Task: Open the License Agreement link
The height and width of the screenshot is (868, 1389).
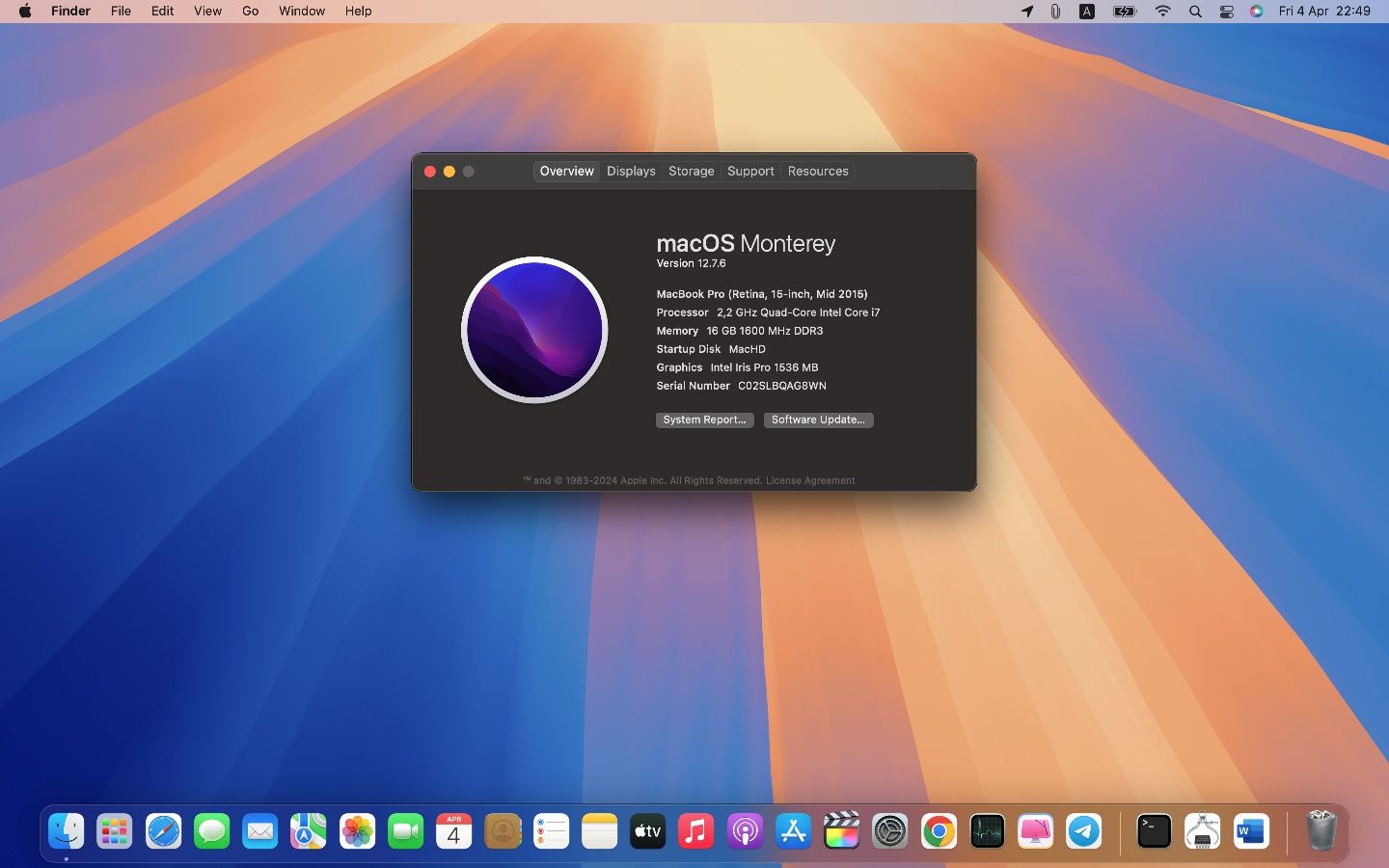Action: point(810,480)
